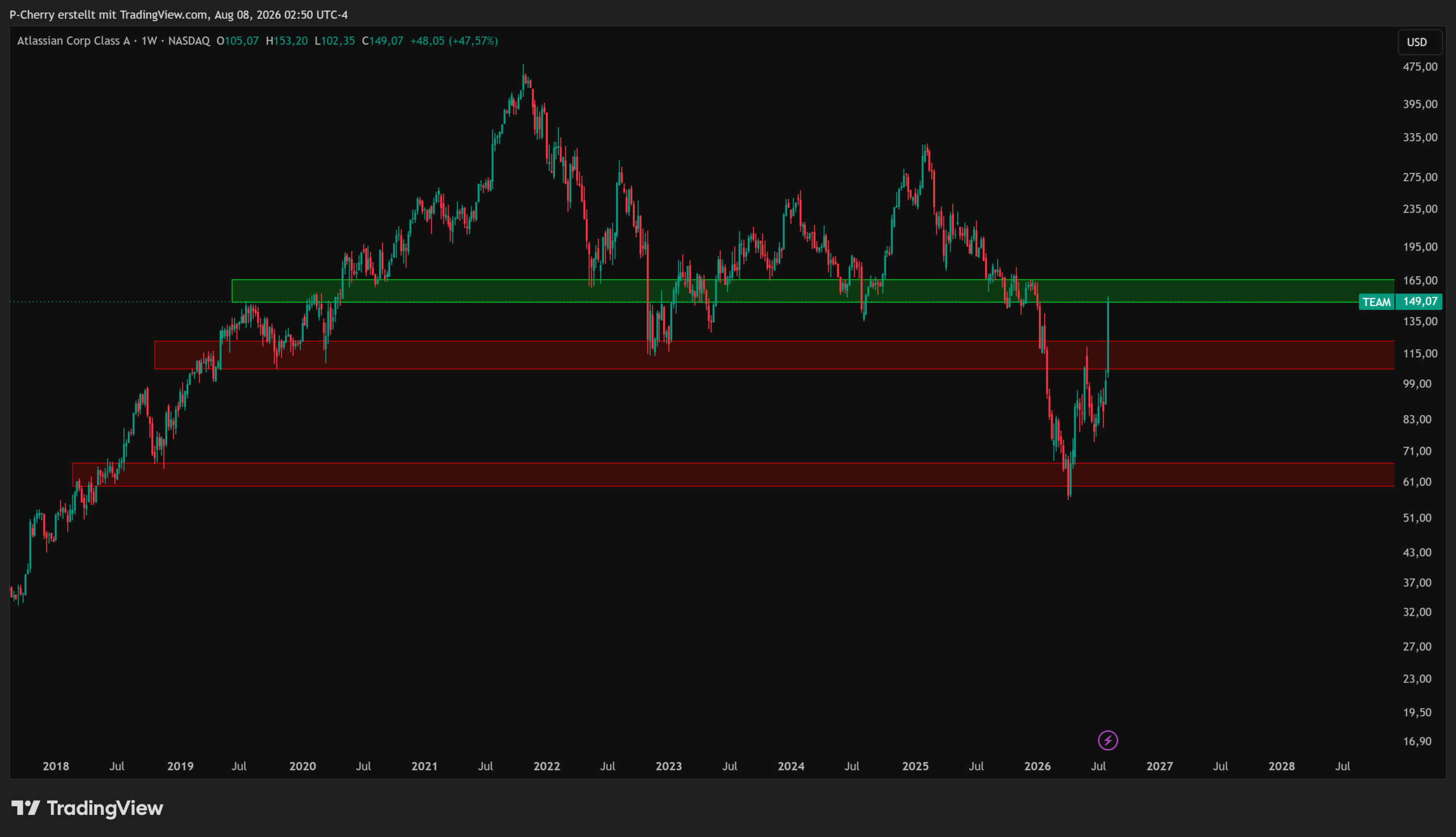
Task: Click the 395,00 price axis label
Action: [x=1420, y=104]
